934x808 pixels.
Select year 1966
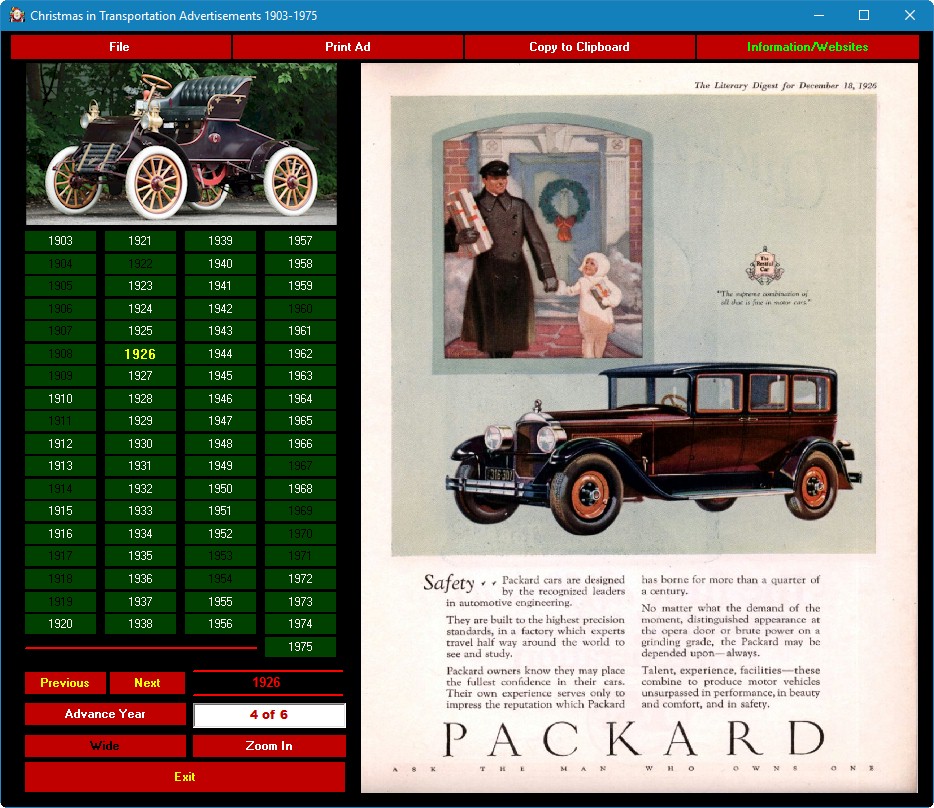pos(300,444)
